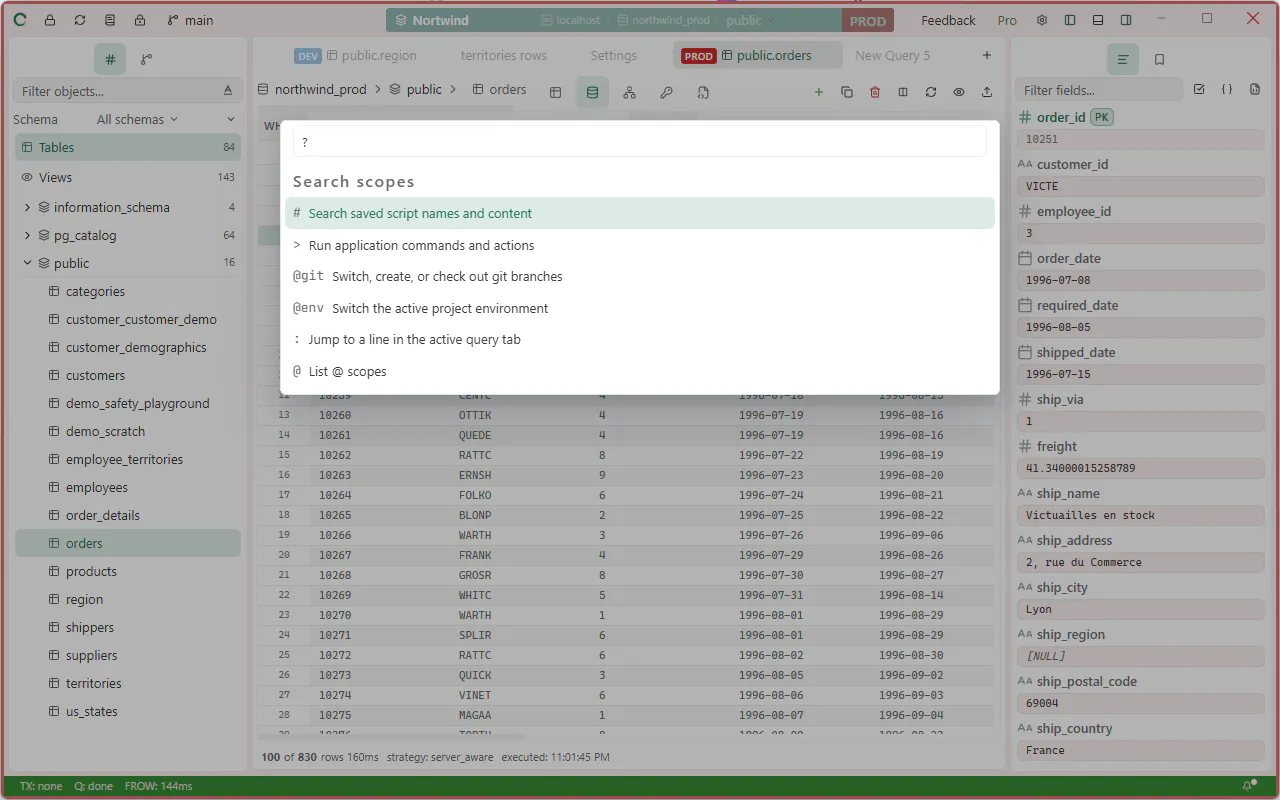Toggle case-sensitive filter icon in object filter

click(x=228, y=91)
